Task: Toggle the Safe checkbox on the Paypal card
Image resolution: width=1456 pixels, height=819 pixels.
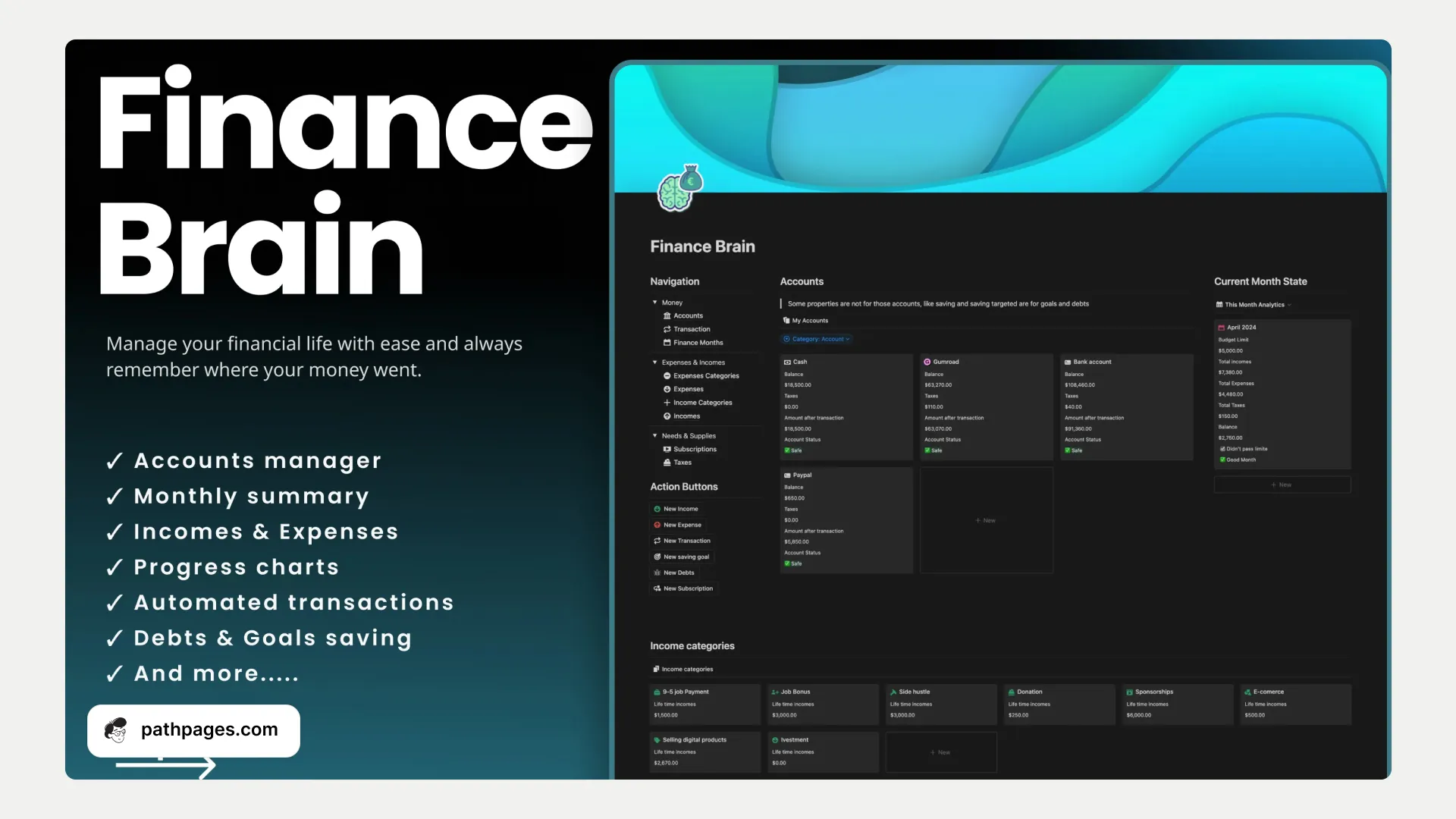Action: [x=787, y=564]
